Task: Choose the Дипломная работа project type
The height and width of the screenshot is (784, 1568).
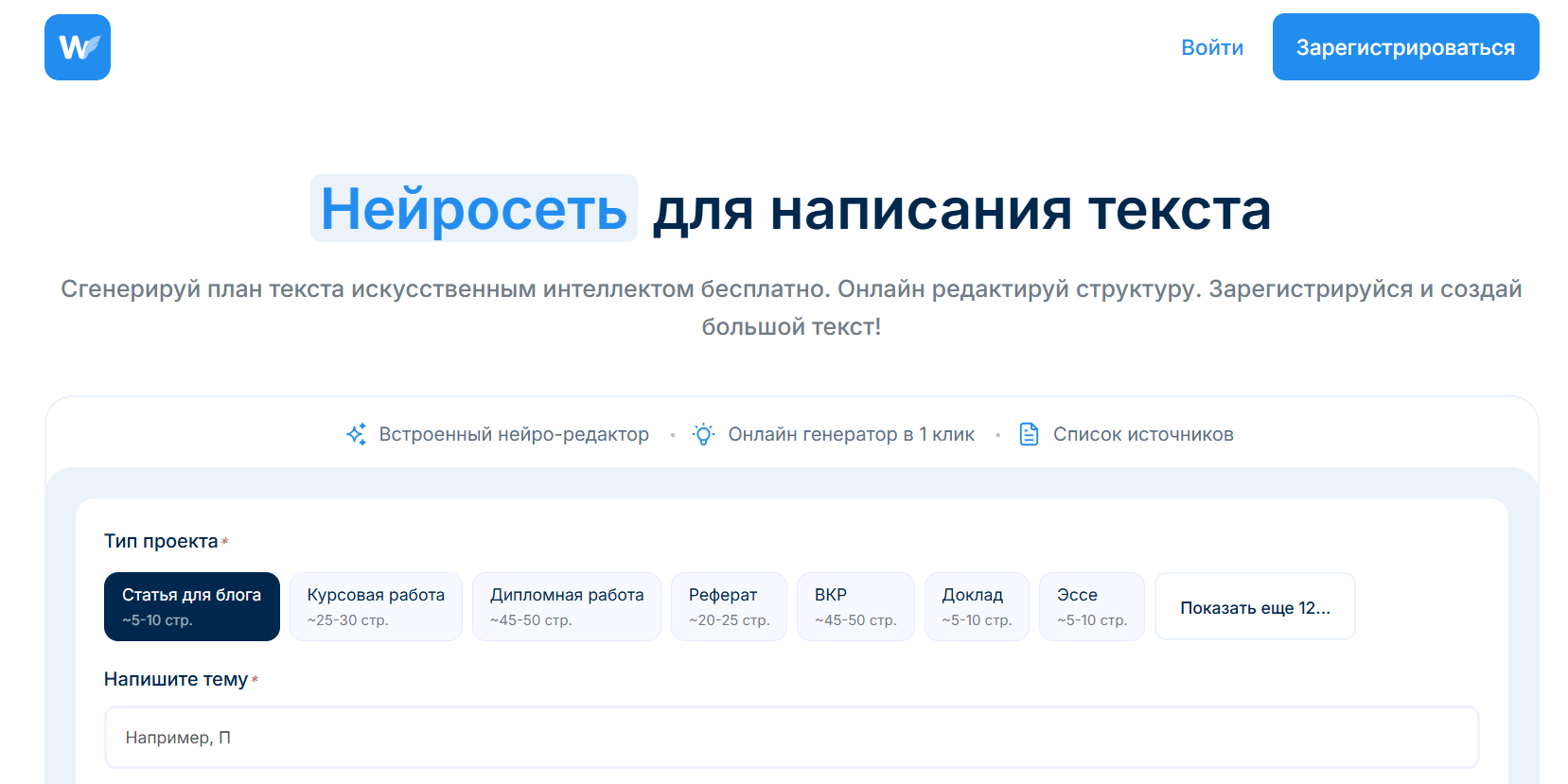Action: pos(567,606)
